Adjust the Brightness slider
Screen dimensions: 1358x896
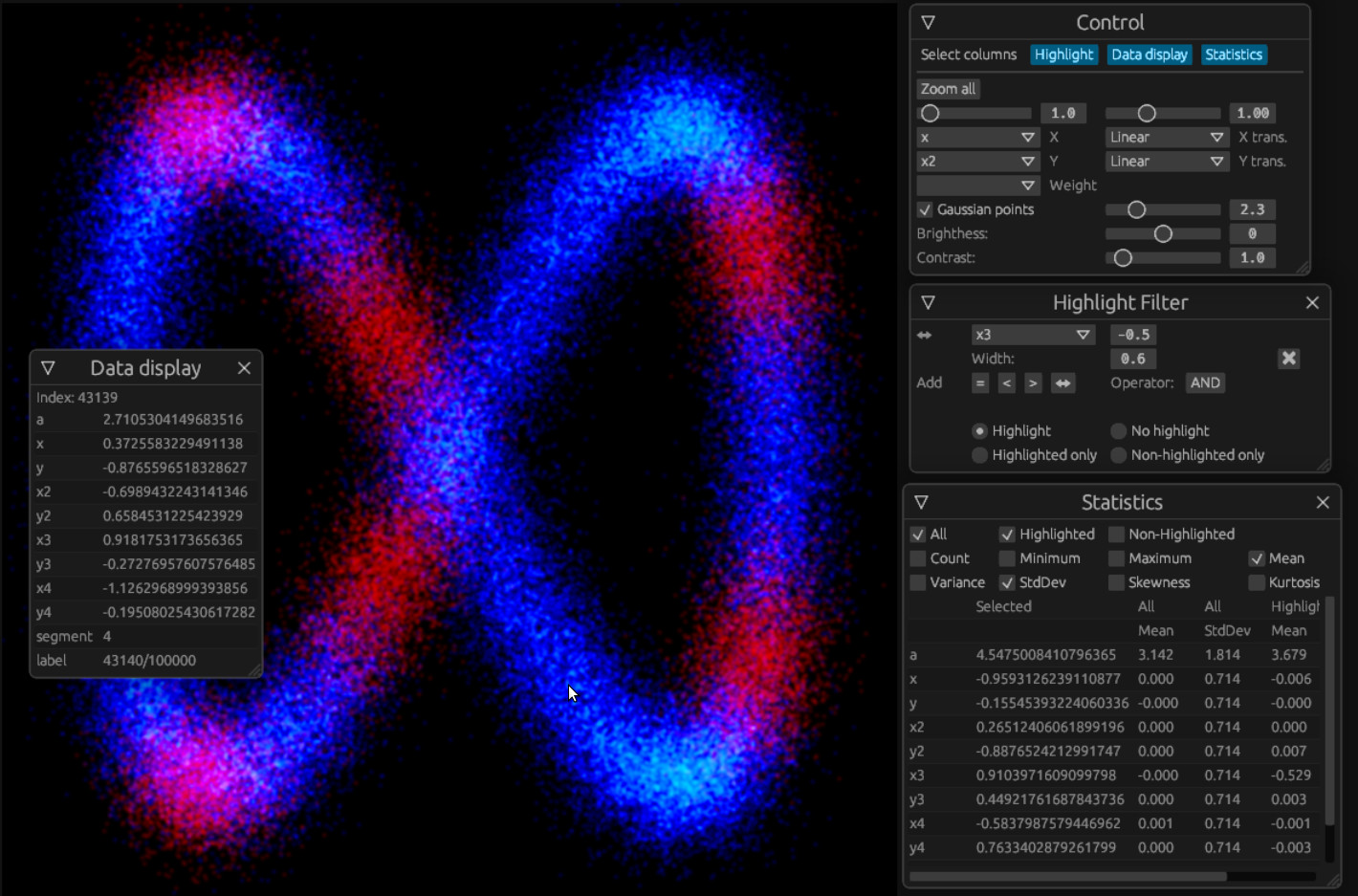click(x=1162, y=232)
